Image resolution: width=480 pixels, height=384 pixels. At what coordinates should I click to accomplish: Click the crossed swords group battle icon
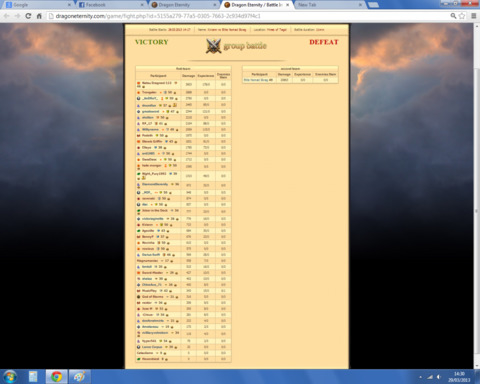[x=213, y=46]
